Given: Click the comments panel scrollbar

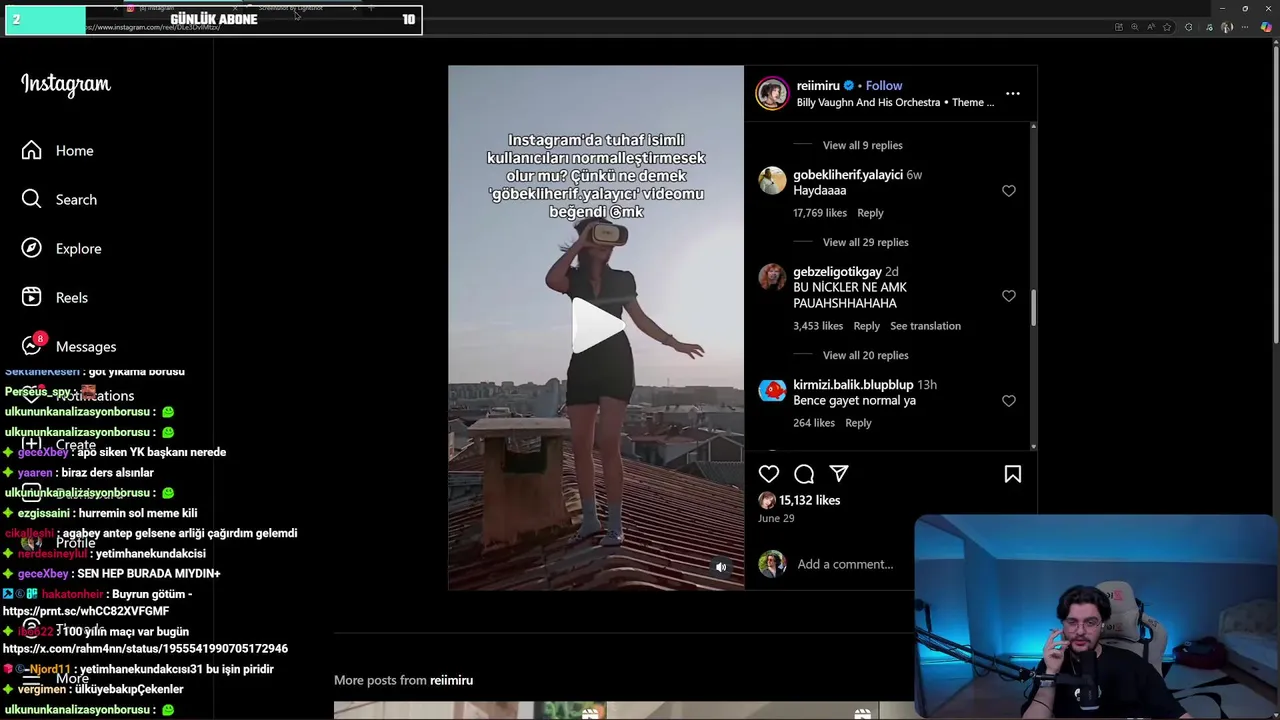Looking at the screenshot, I should pos(1033,307).
